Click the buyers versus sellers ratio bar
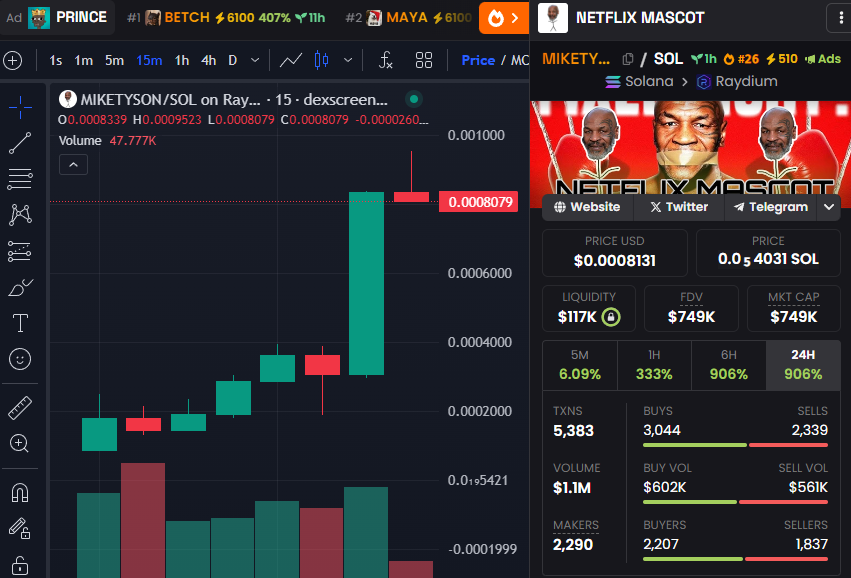 coord(735,559)
